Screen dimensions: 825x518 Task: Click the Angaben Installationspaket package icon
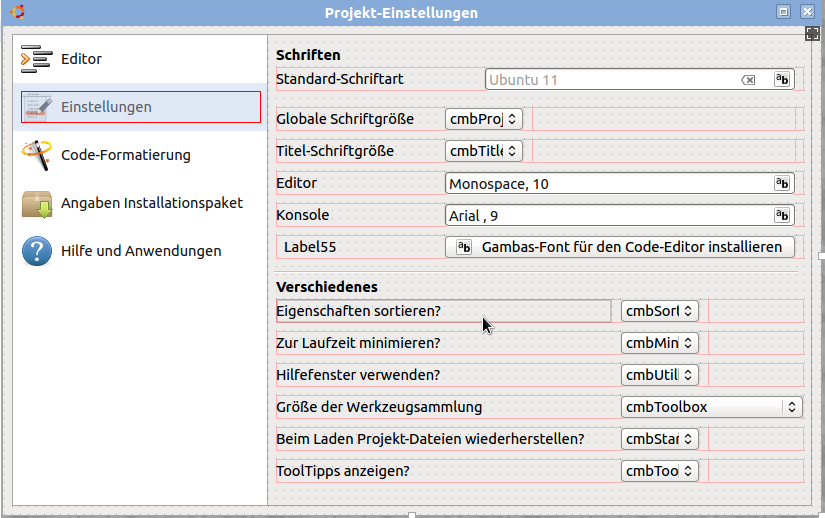coord(36,203)
